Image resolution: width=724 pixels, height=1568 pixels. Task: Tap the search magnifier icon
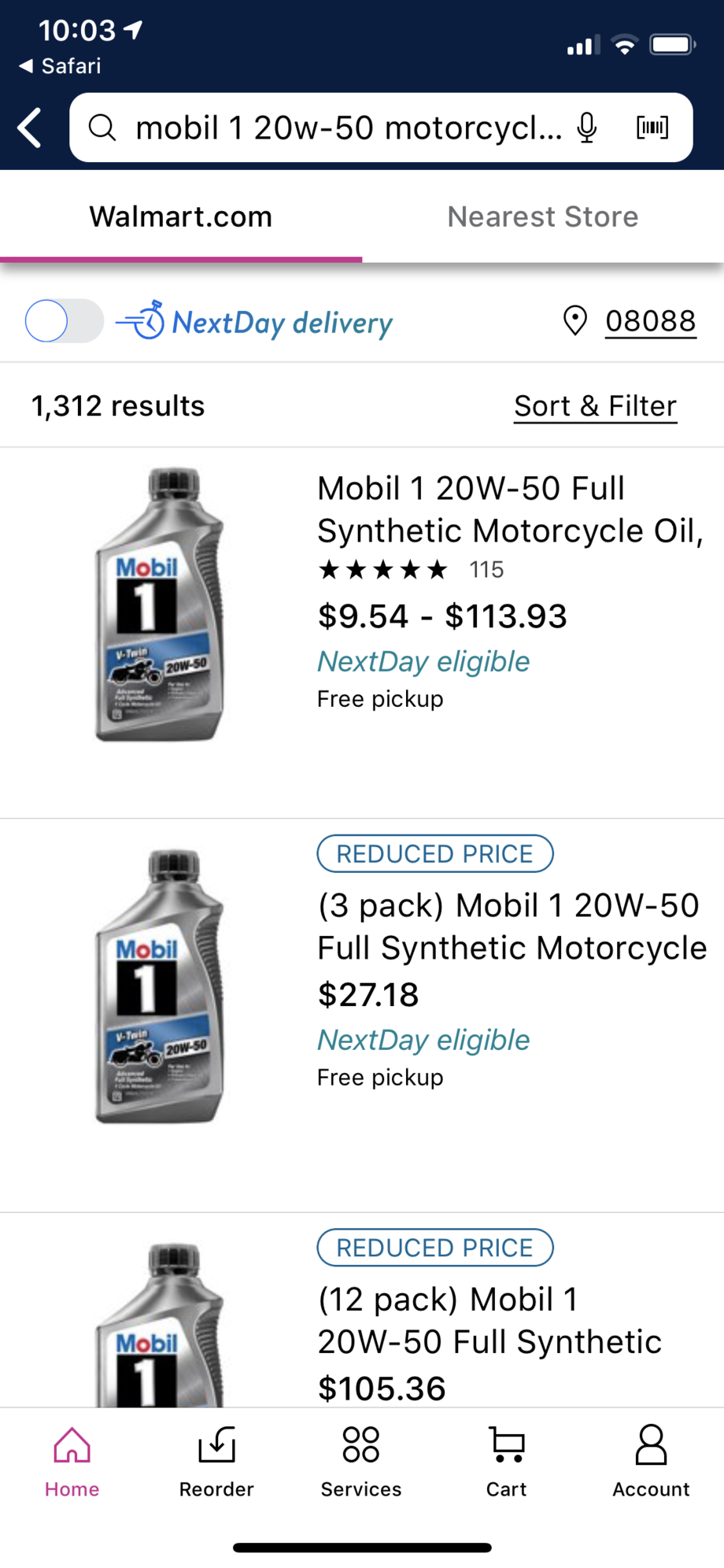pos(102,128)
